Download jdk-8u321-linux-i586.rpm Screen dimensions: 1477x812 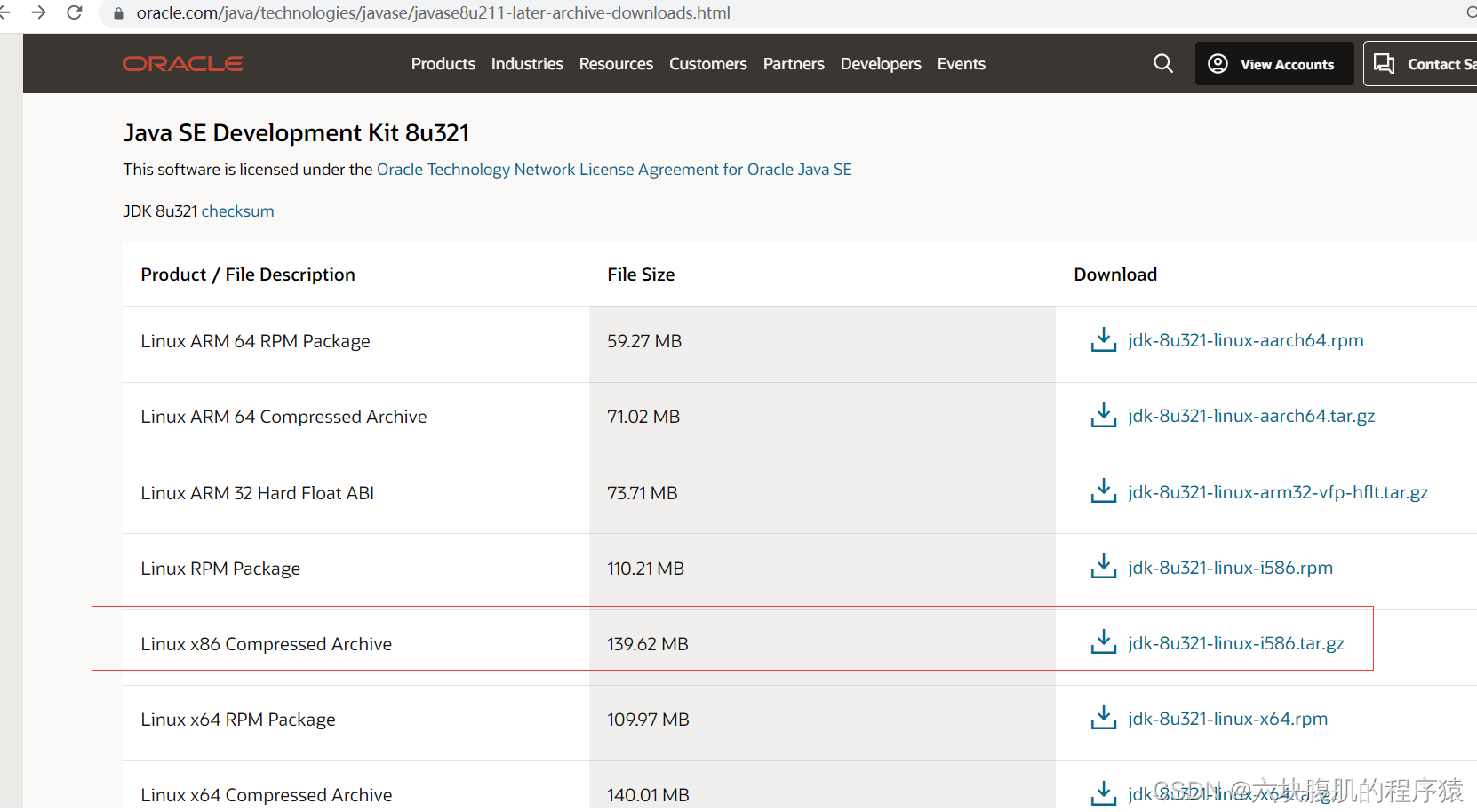[x=1230, y=568]
